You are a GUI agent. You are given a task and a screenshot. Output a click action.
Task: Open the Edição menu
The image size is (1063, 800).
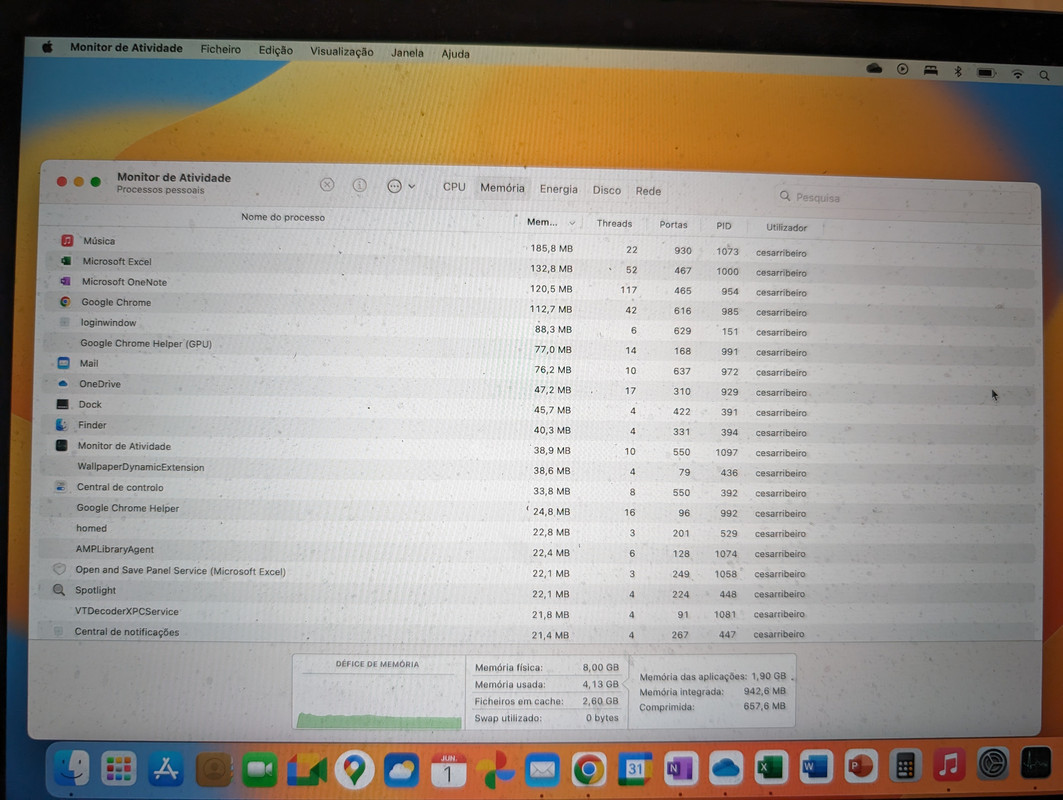(275, 50)
